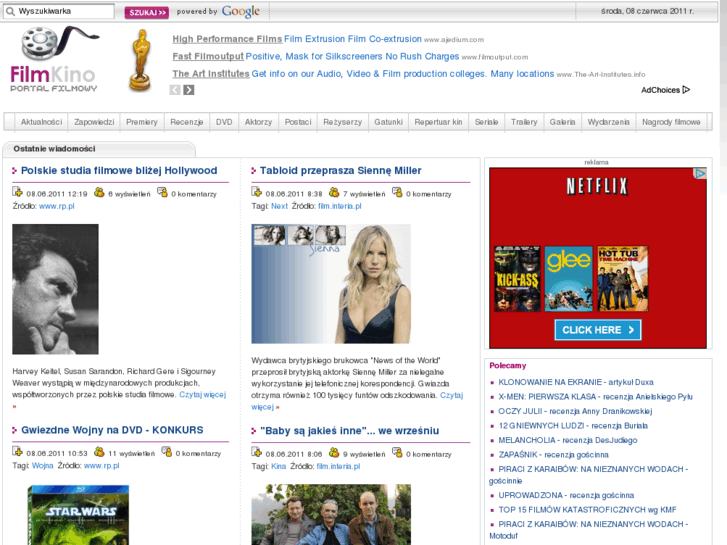The image size is (727, 545).
Task: Open the Sienna Miller article image
Action: click(331, 284)
